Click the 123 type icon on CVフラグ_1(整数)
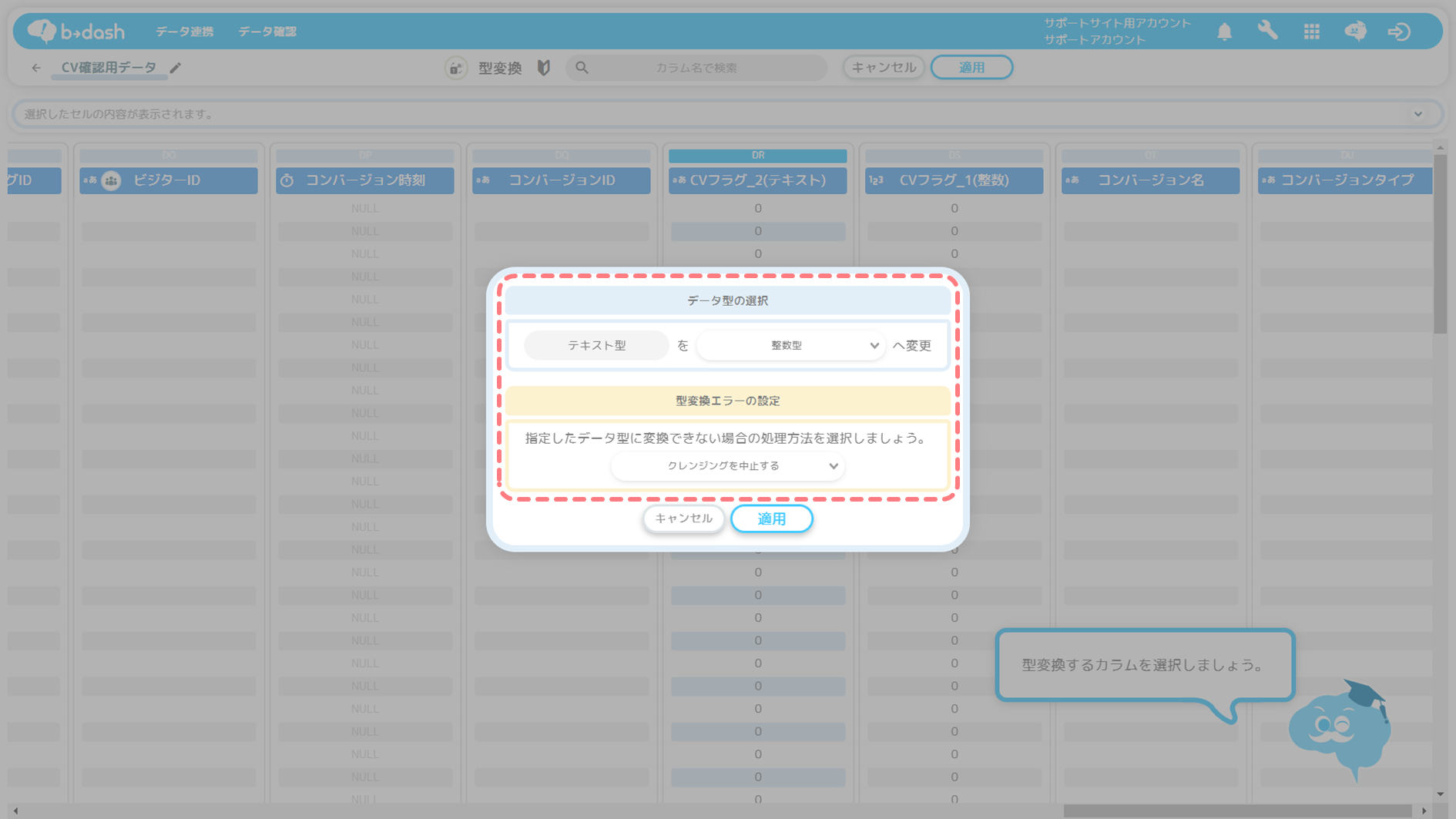1456x819 pixels. 876,180
